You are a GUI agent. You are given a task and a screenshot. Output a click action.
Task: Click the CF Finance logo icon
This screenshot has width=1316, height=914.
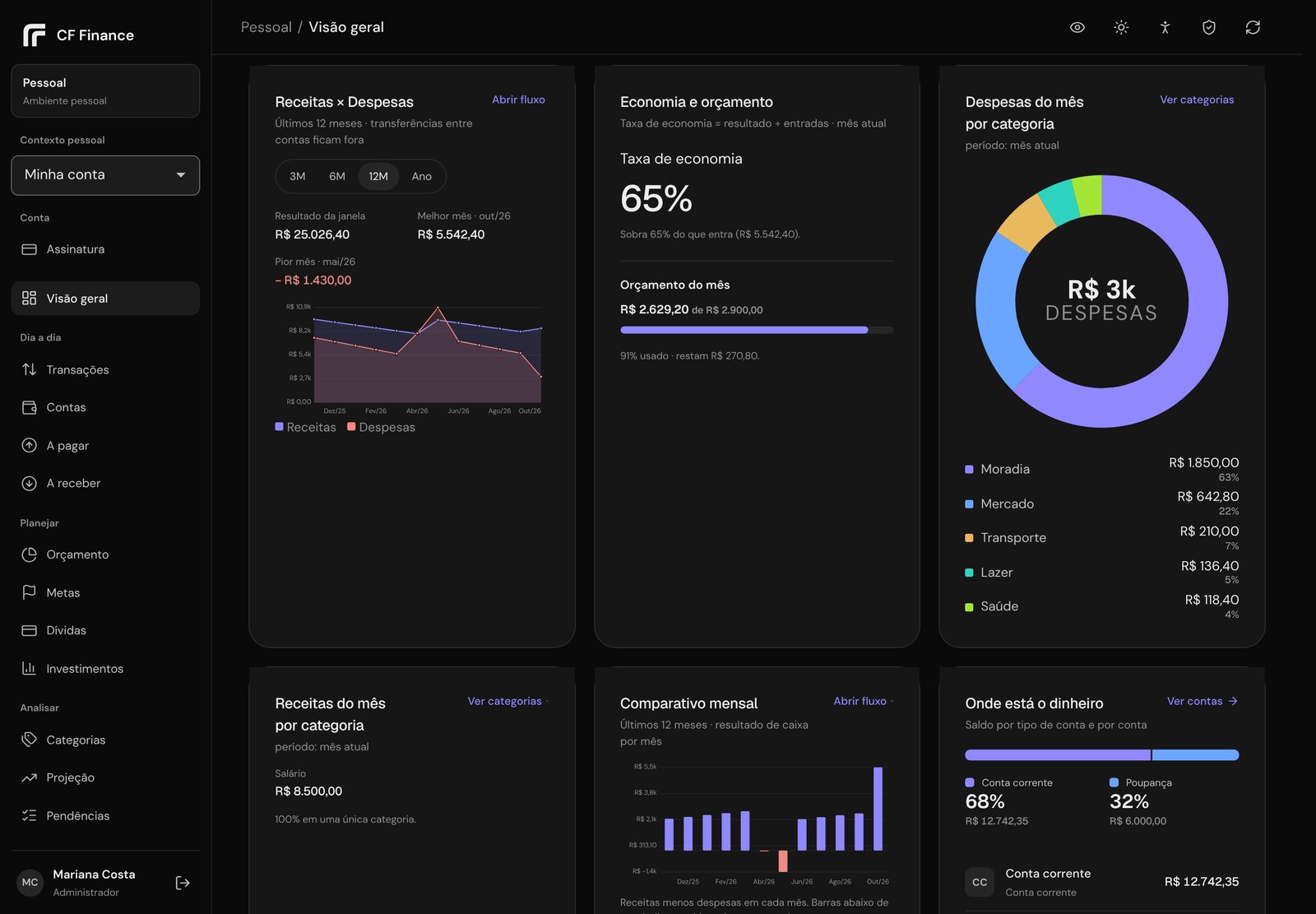(34, 35)
